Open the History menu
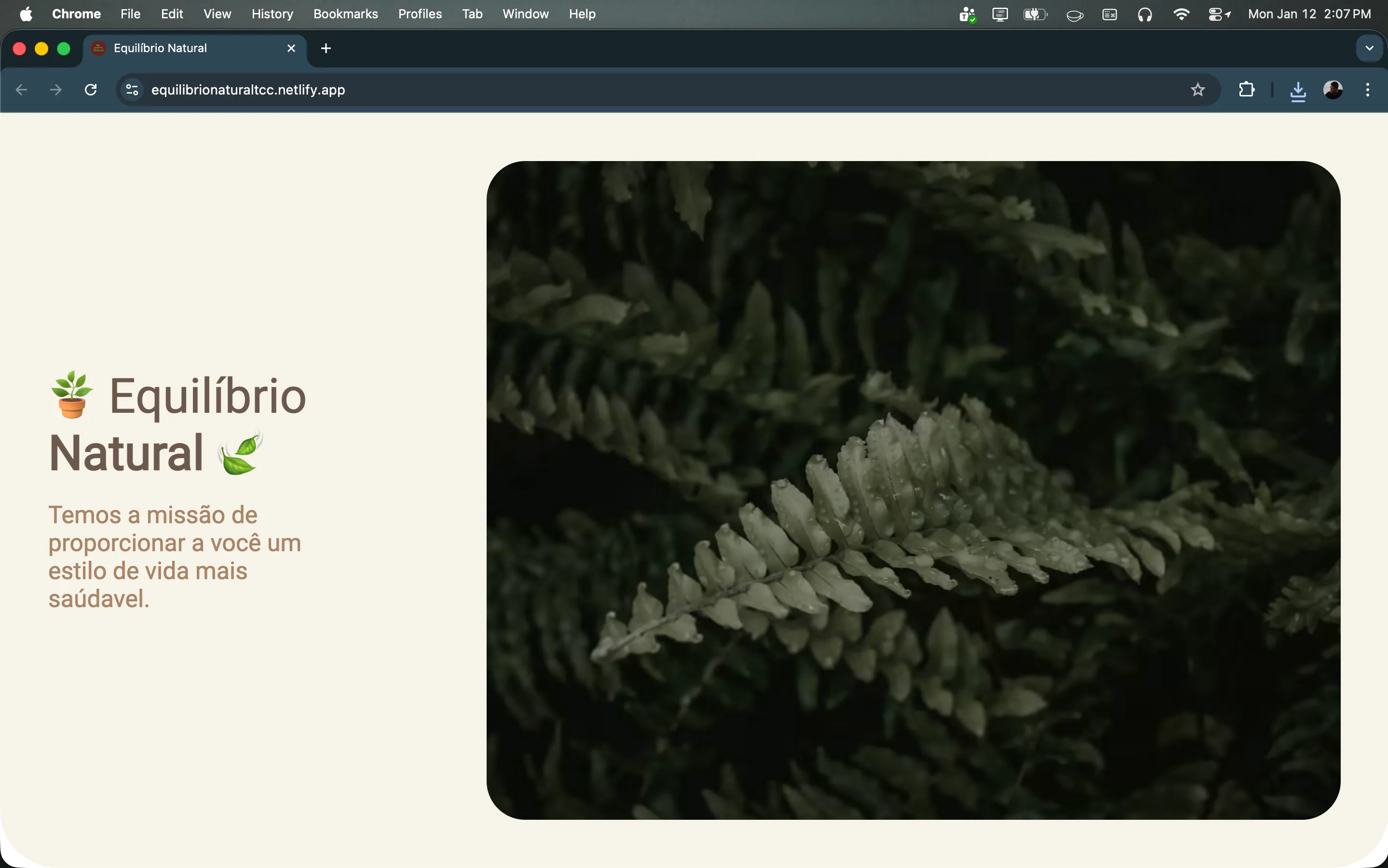 [x=272, y=14]
